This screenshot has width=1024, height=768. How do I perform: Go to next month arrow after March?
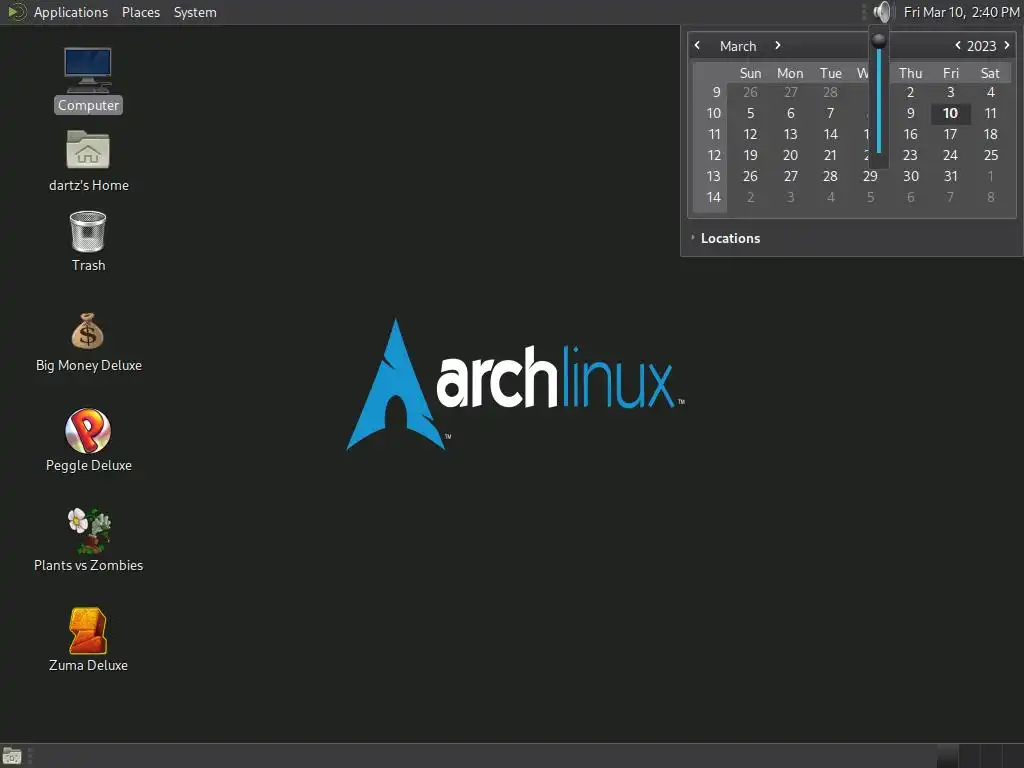tap(777, 45)
